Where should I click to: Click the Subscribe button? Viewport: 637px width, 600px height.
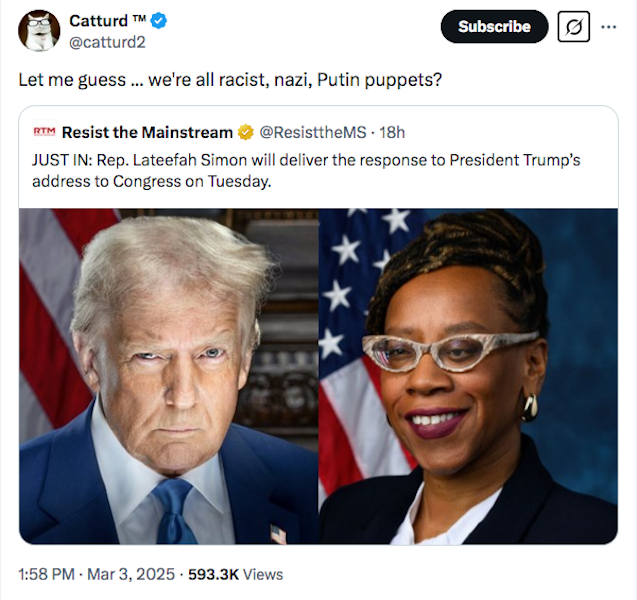[x=494, y=27]
